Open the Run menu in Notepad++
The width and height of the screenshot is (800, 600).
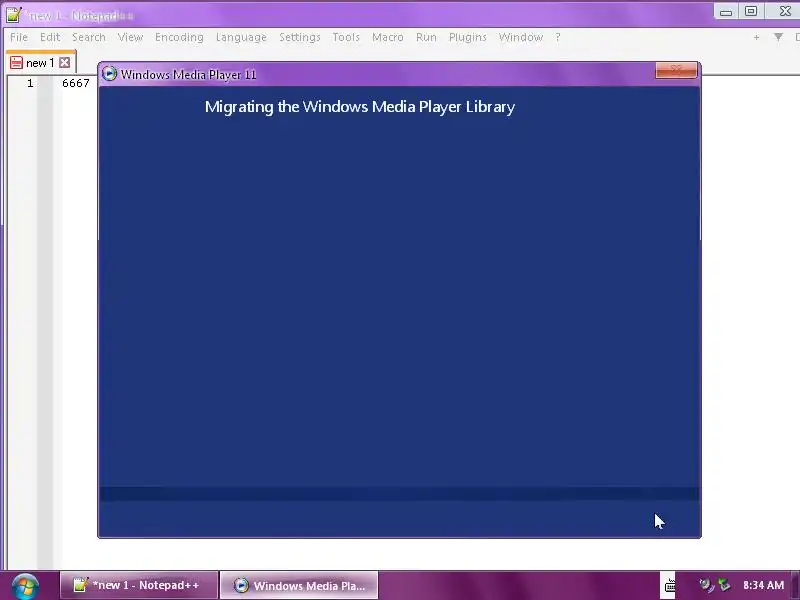point(426,37)
